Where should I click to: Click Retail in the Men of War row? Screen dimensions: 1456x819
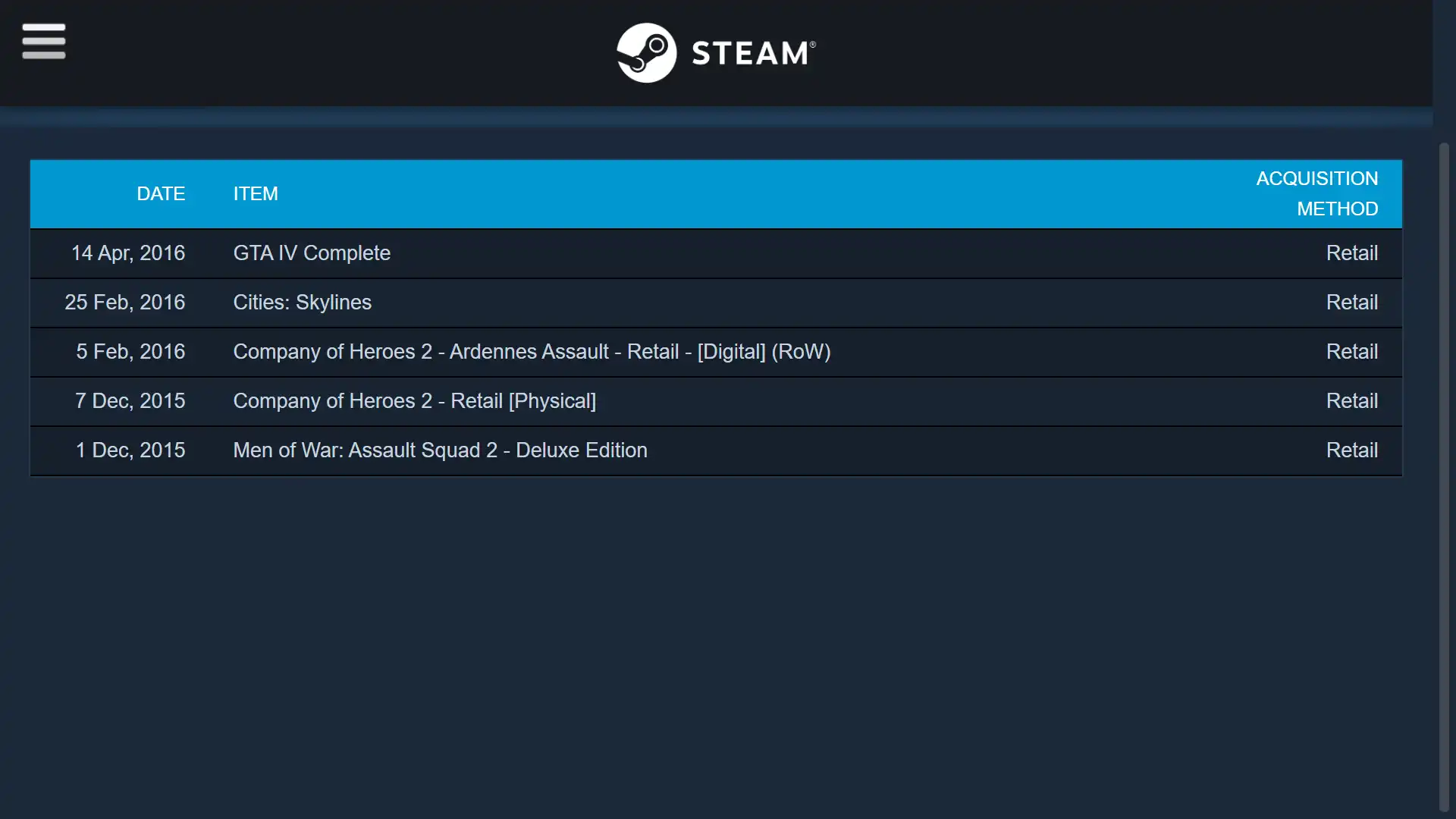(x=1352, y=450)
